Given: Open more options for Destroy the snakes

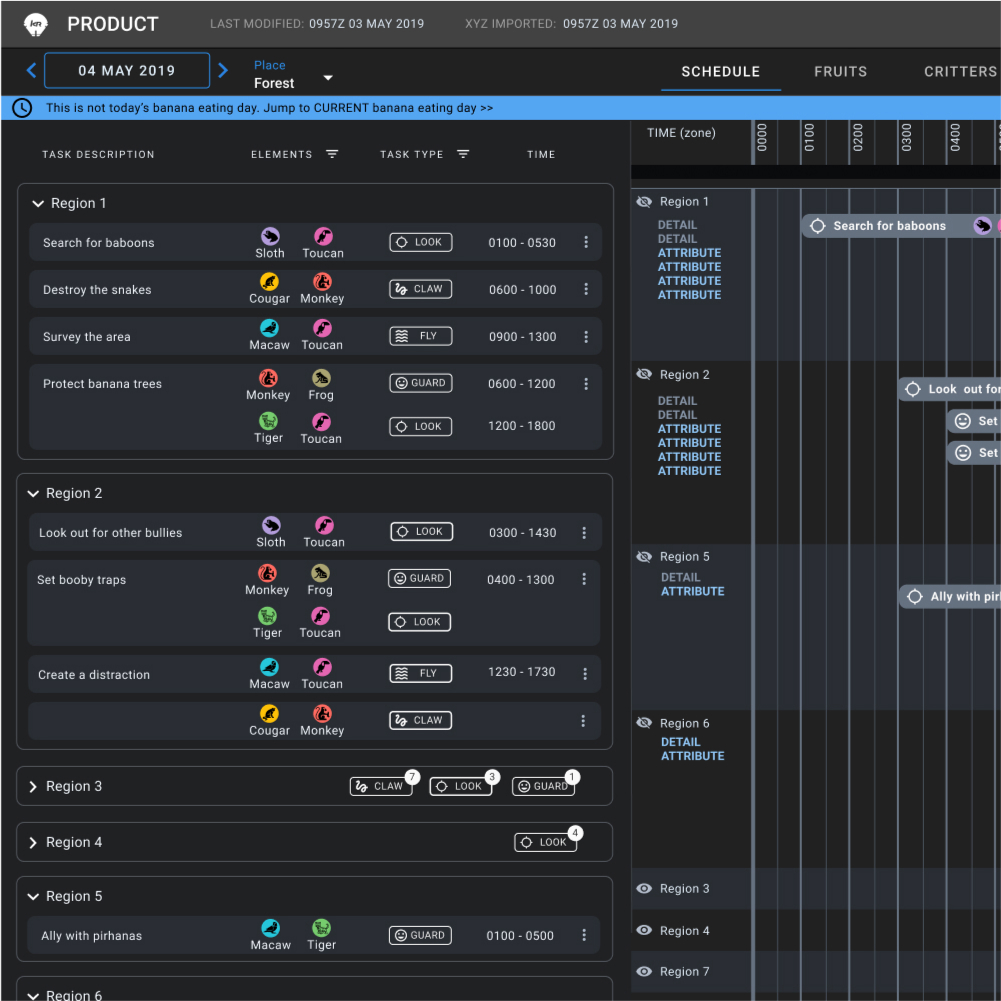Looking at the screenshot, I should (x=585, y=289).
